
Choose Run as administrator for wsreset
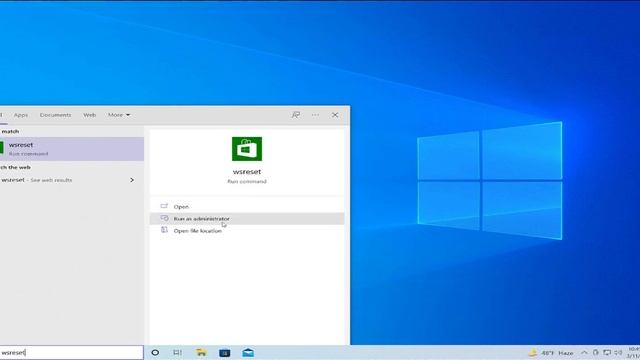247,219
